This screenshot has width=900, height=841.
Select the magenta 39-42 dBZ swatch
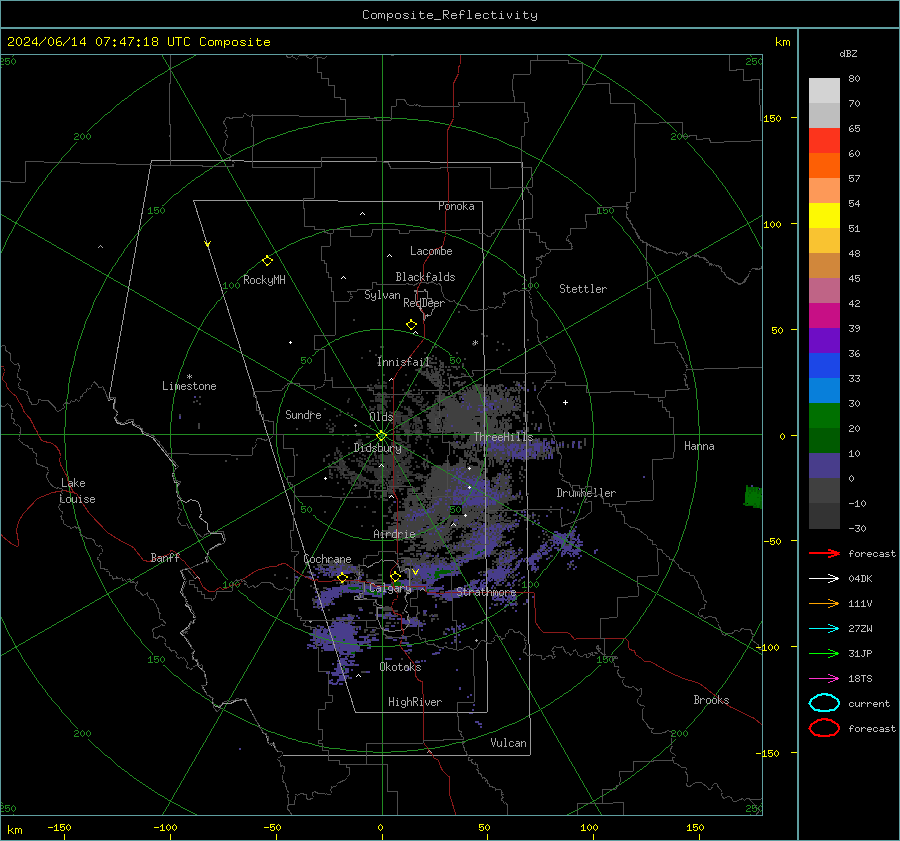[824, 315]
